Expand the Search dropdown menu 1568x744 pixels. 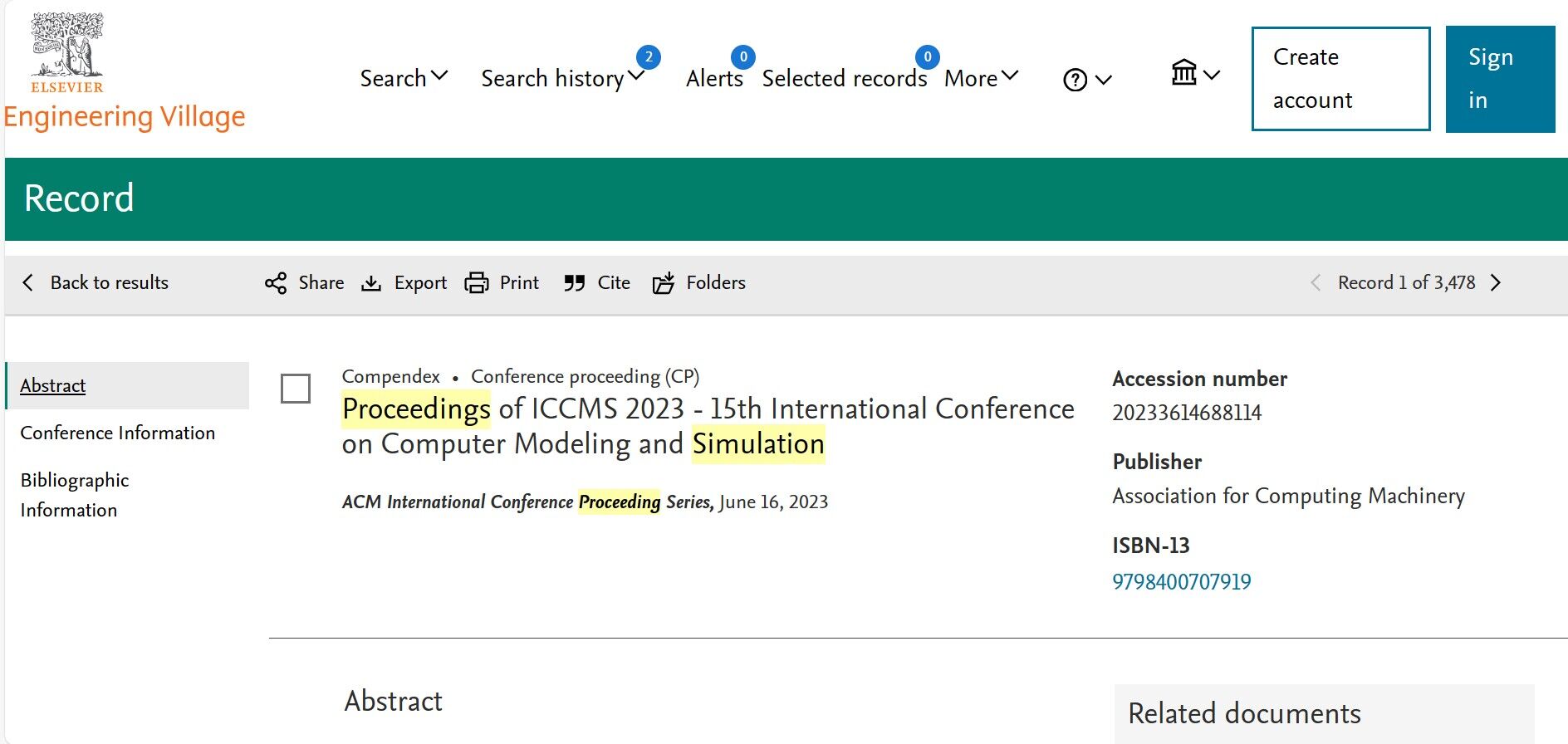coord(404,78)
